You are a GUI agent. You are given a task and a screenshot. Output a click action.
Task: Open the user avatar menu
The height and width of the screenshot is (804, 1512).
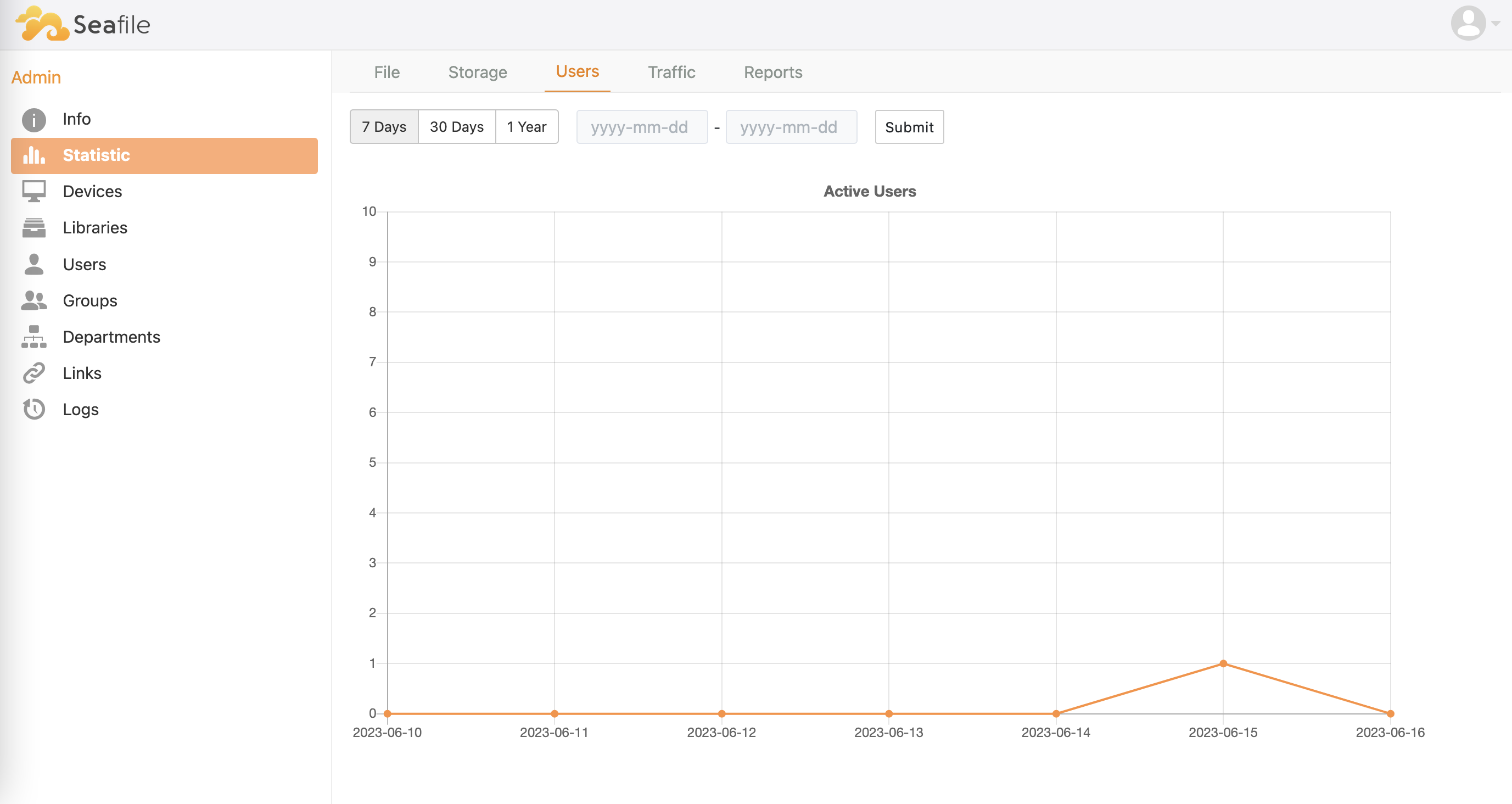point(1468,23)
